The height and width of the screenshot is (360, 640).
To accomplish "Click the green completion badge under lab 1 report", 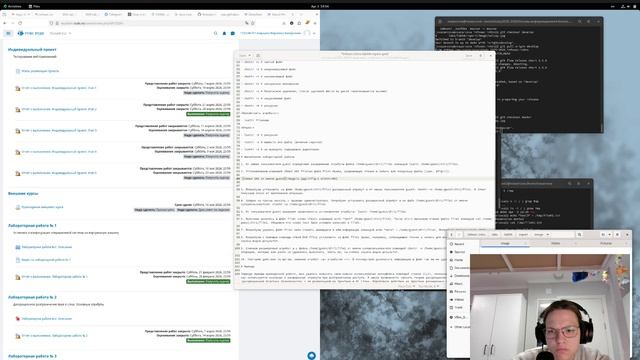I will click(x=208, y=282).
